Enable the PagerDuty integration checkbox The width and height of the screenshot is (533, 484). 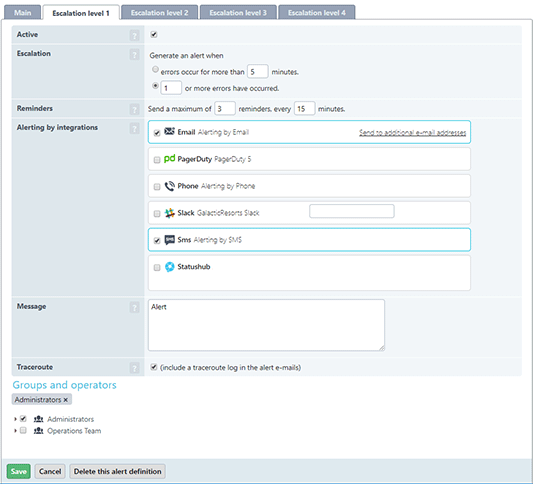click(x=157, y=160)
